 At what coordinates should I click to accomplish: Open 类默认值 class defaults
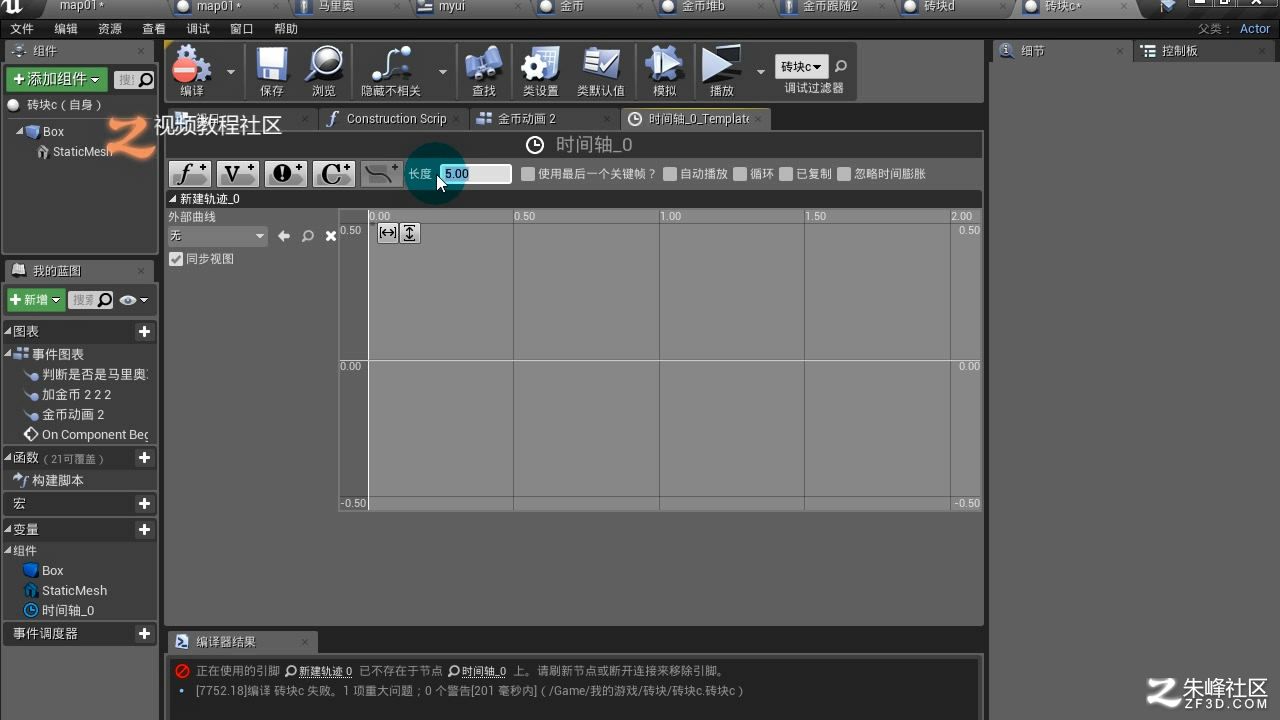[601, 71]
